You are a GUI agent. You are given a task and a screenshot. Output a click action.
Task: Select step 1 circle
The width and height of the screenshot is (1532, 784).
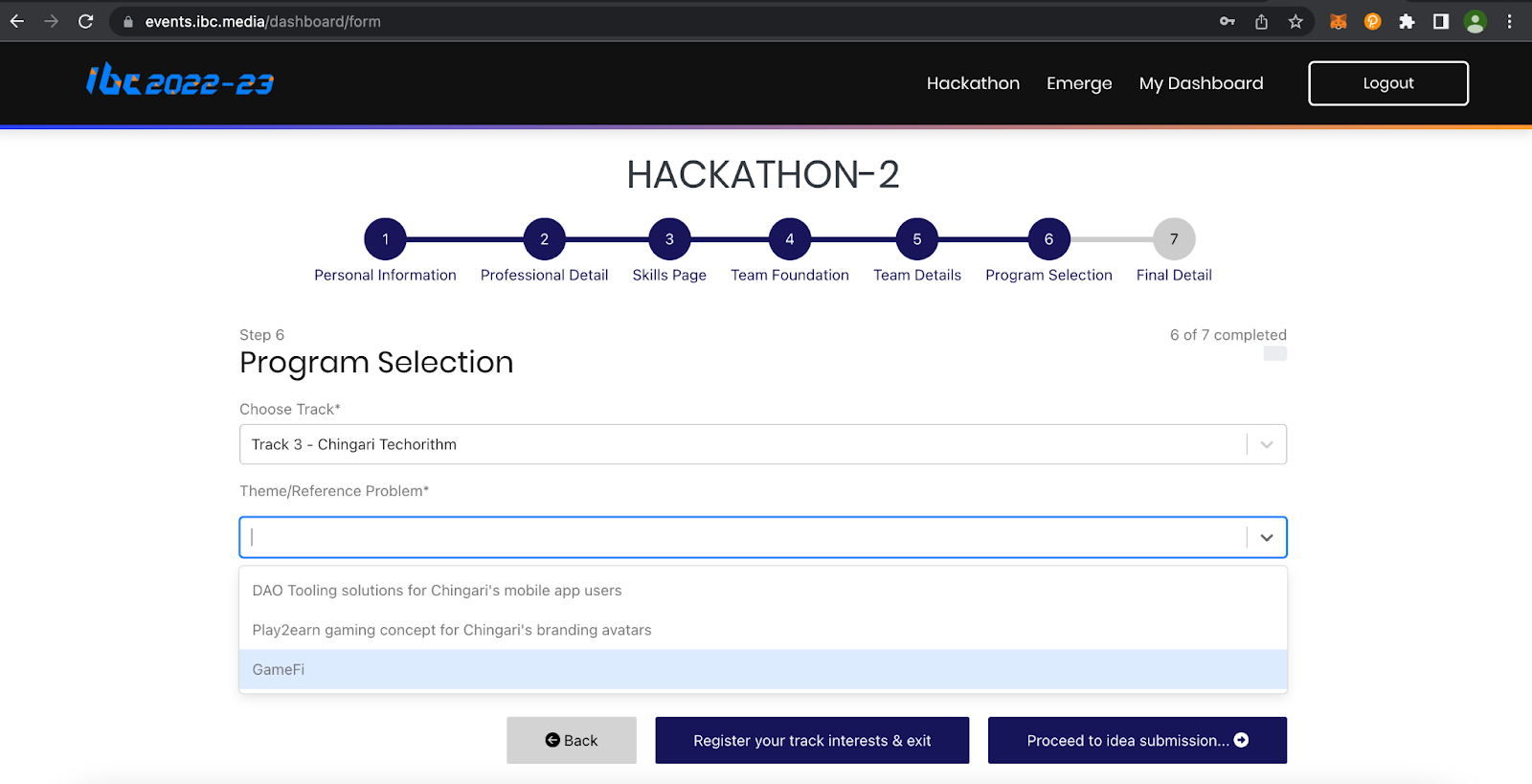click(386, 239)
